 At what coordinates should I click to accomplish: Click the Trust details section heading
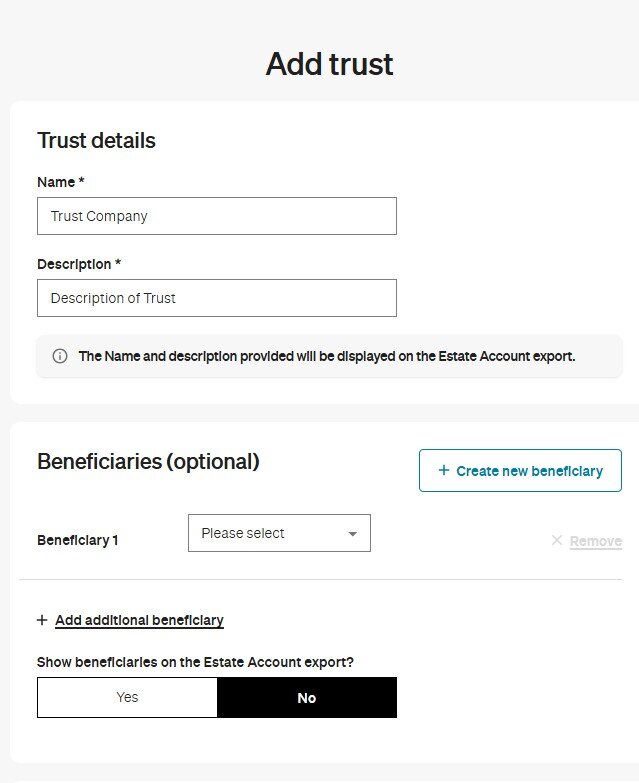[96, 140]
